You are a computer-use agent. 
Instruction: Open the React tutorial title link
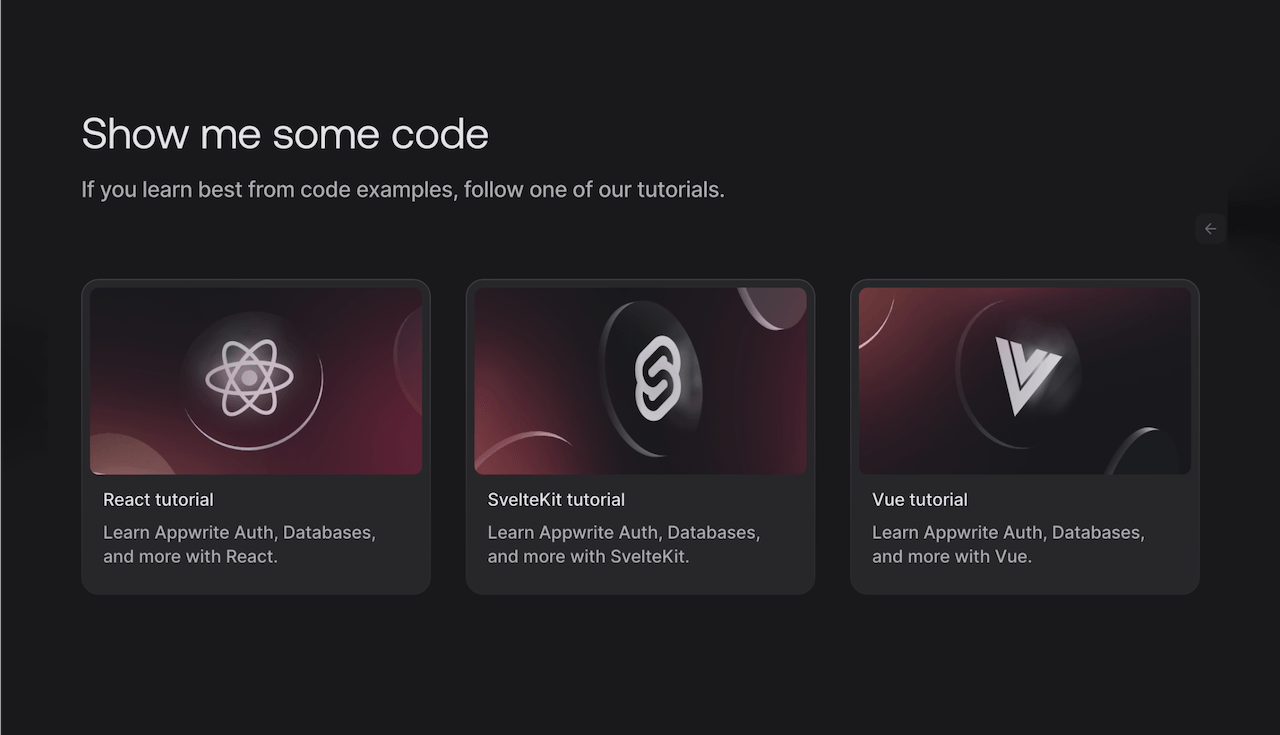point(158,500)
